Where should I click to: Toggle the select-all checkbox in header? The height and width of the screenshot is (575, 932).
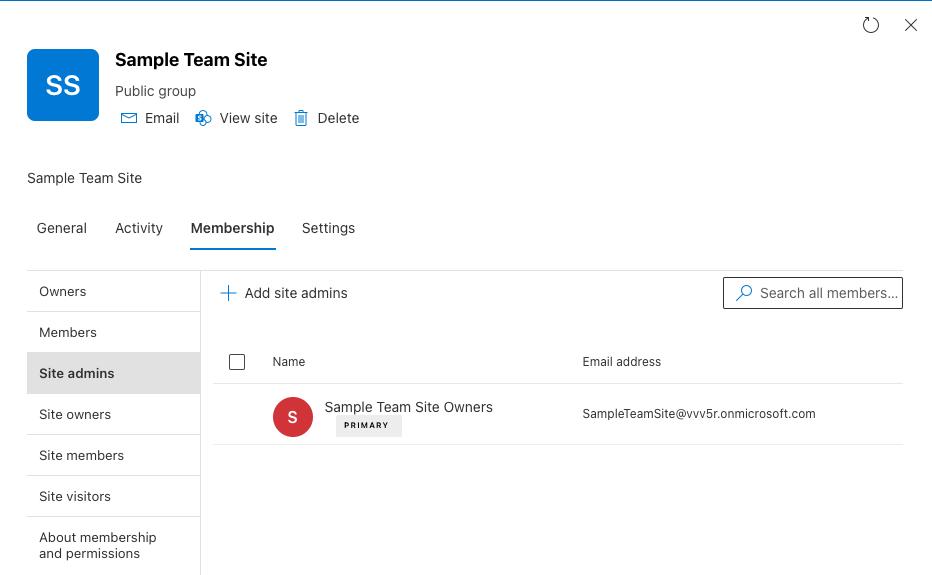tap(237, 362)
